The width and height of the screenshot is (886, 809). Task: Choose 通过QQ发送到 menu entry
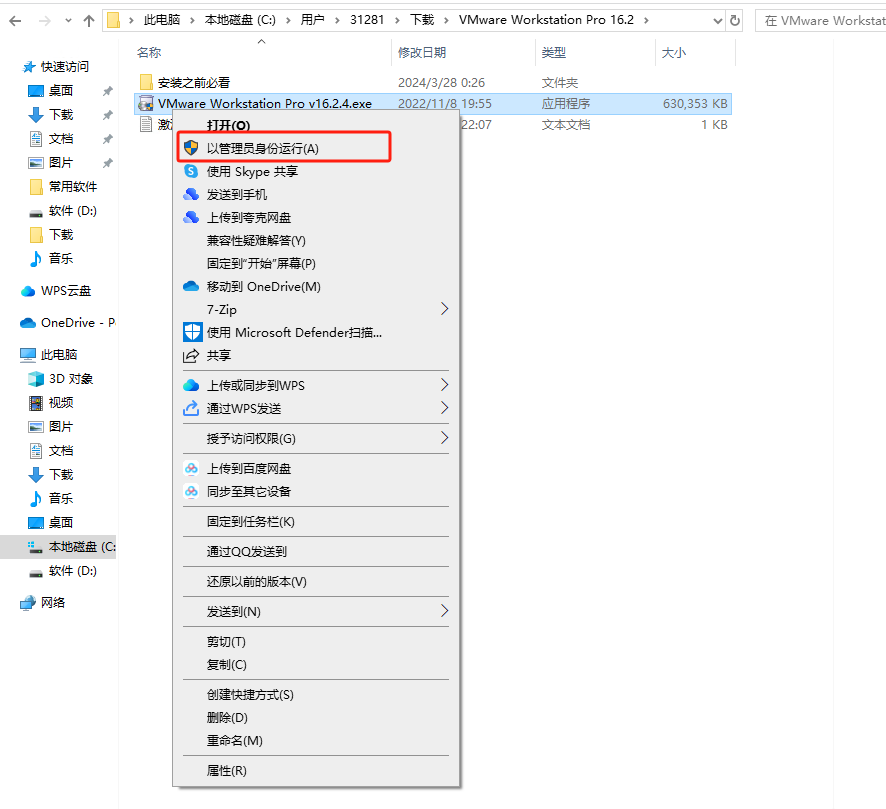(x=246, y=551)
